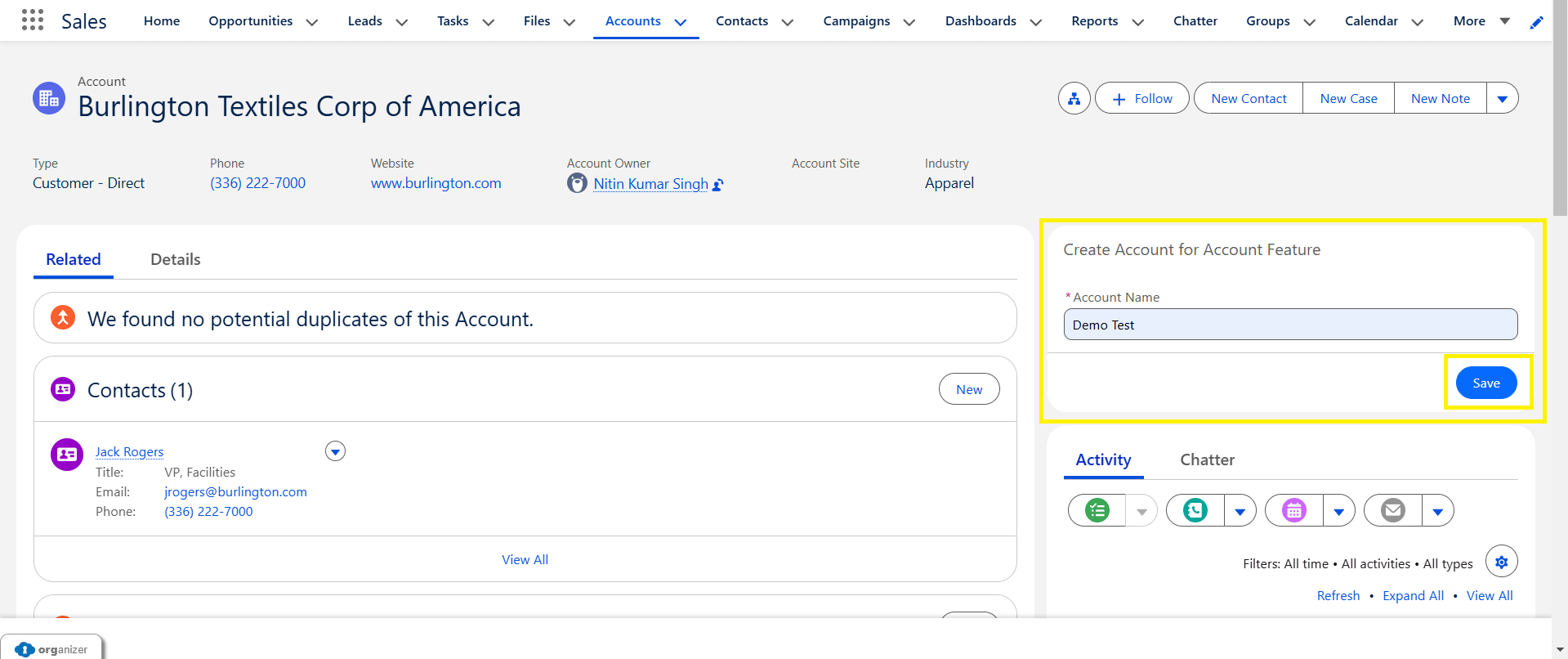Screen dimensions: 1568x659
Task: Open the Opportunities tab dropdown chevron
Action: coord(311,22)
